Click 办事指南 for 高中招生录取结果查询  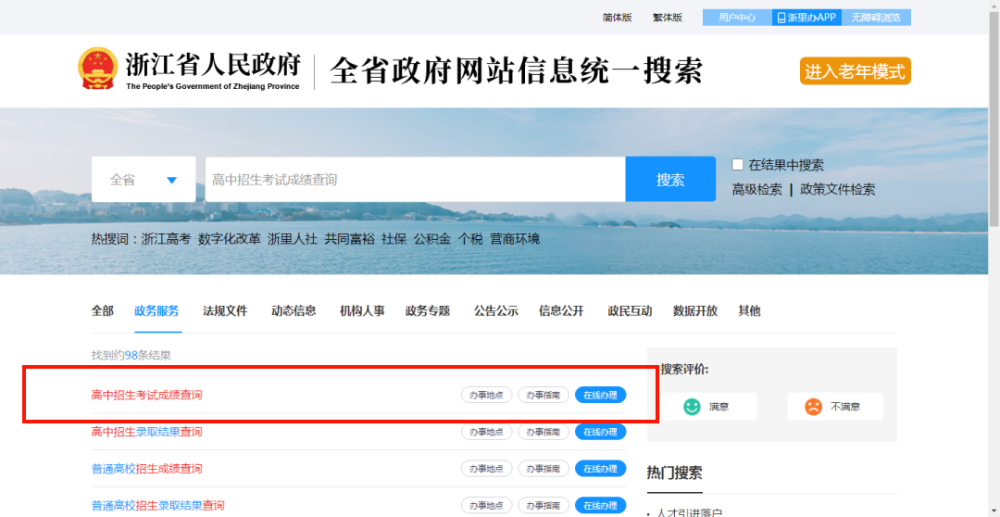(543, 432)
